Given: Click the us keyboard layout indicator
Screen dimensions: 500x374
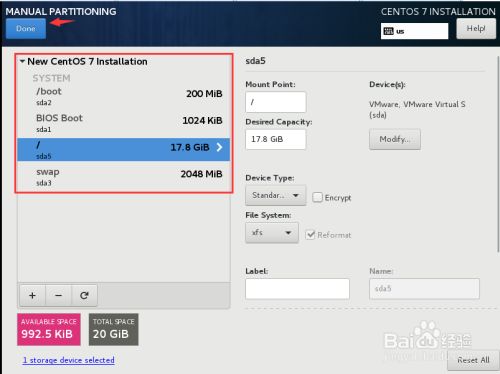Looking at the screenshot, I should [x=414, y=31].
